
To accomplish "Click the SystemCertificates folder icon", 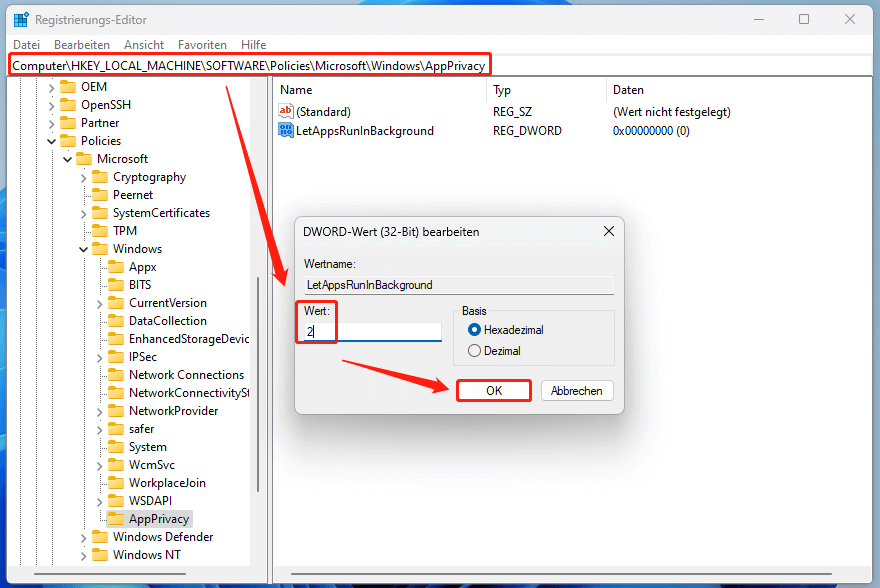I will coord(100,213).
